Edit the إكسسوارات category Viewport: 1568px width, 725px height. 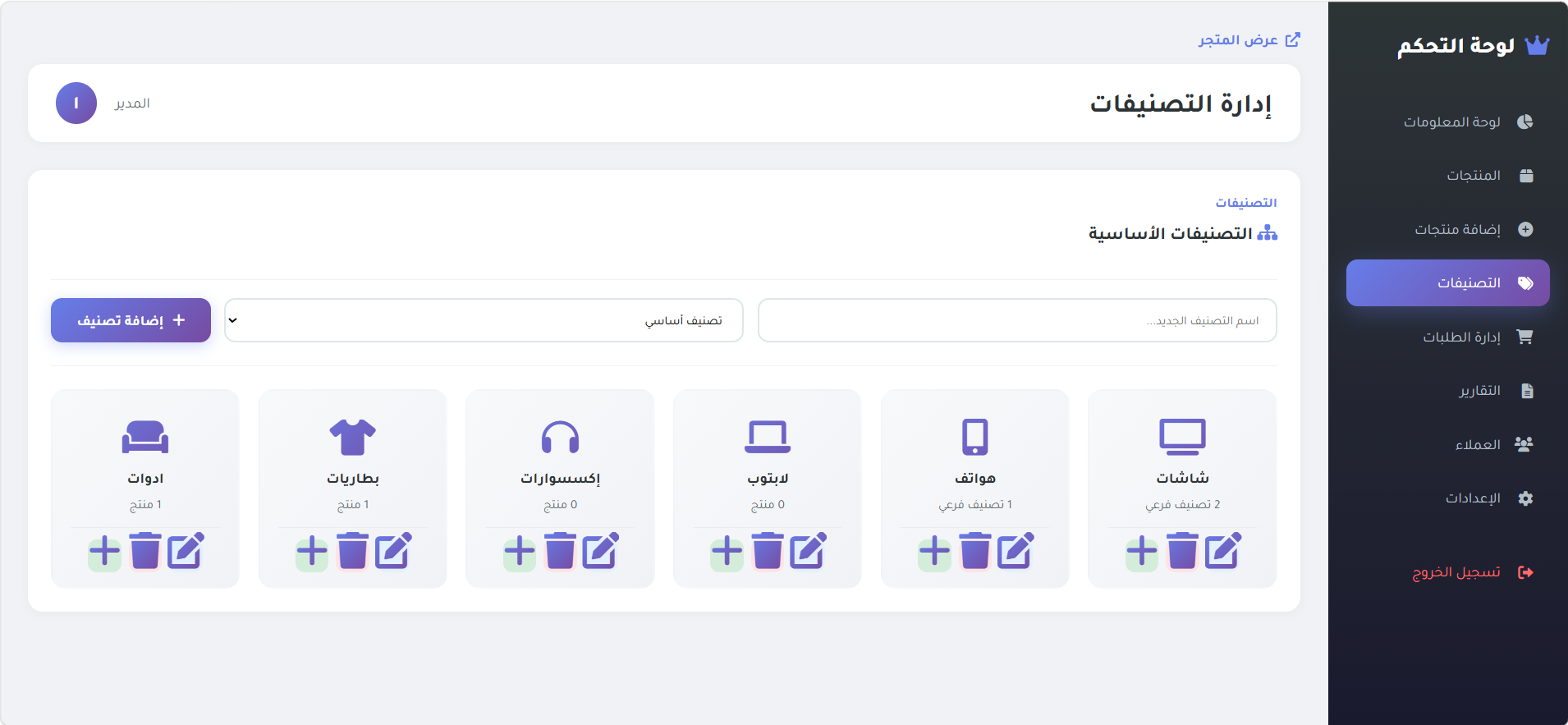(x=600, y=551)
